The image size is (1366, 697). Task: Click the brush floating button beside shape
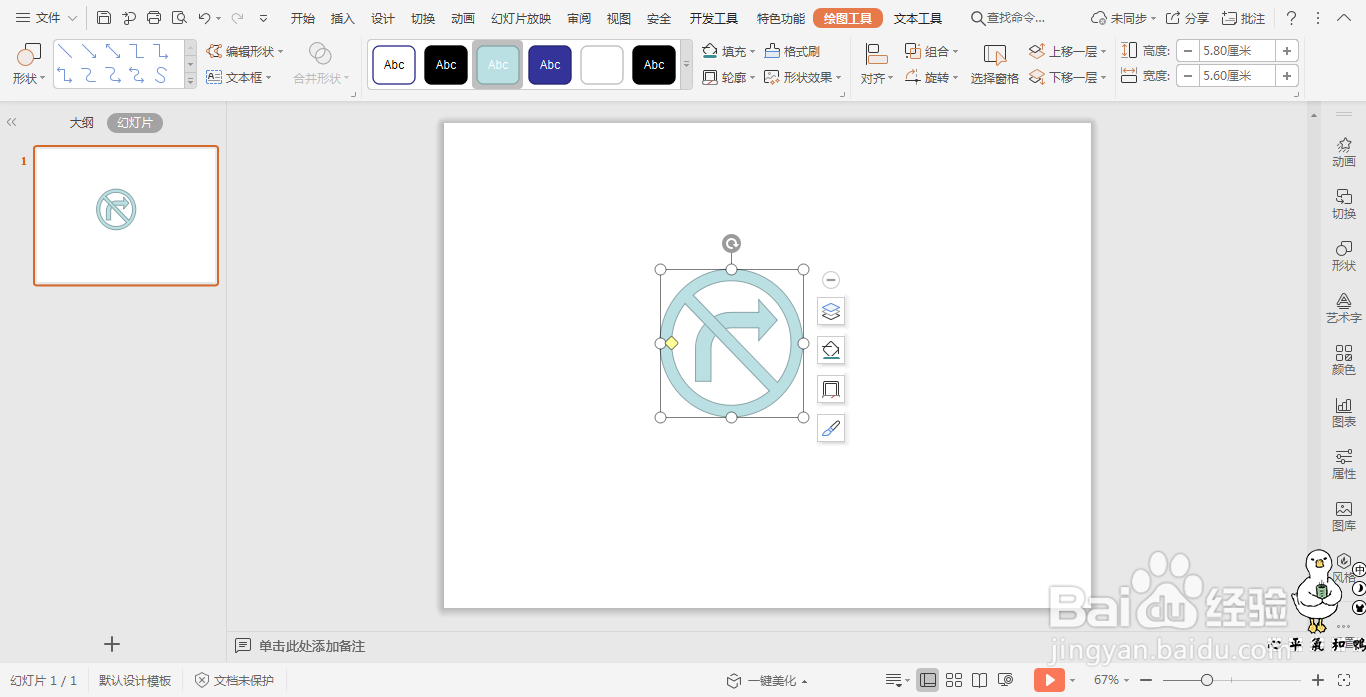(831, 428)
